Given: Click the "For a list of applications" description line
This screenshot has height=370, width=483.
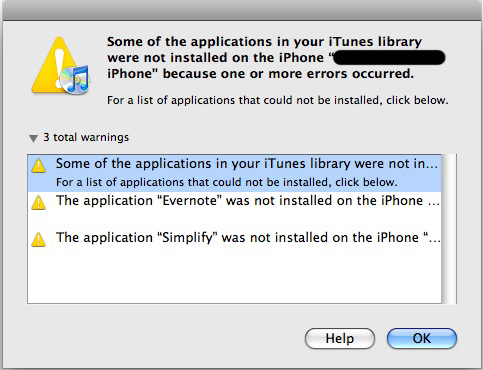Looking at the screenshot, I should click(x=277, y=100).
